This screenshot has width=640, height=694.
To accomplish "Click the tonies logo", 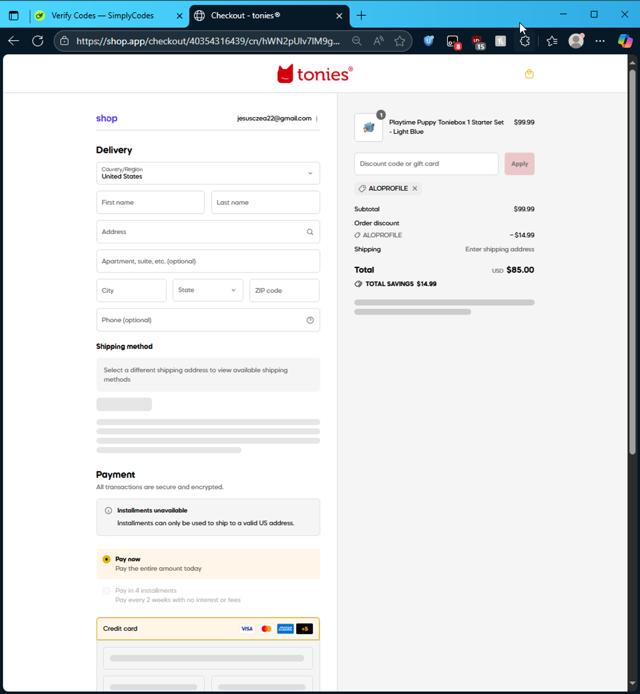I will pyautogui.click(x=315, y=73).
